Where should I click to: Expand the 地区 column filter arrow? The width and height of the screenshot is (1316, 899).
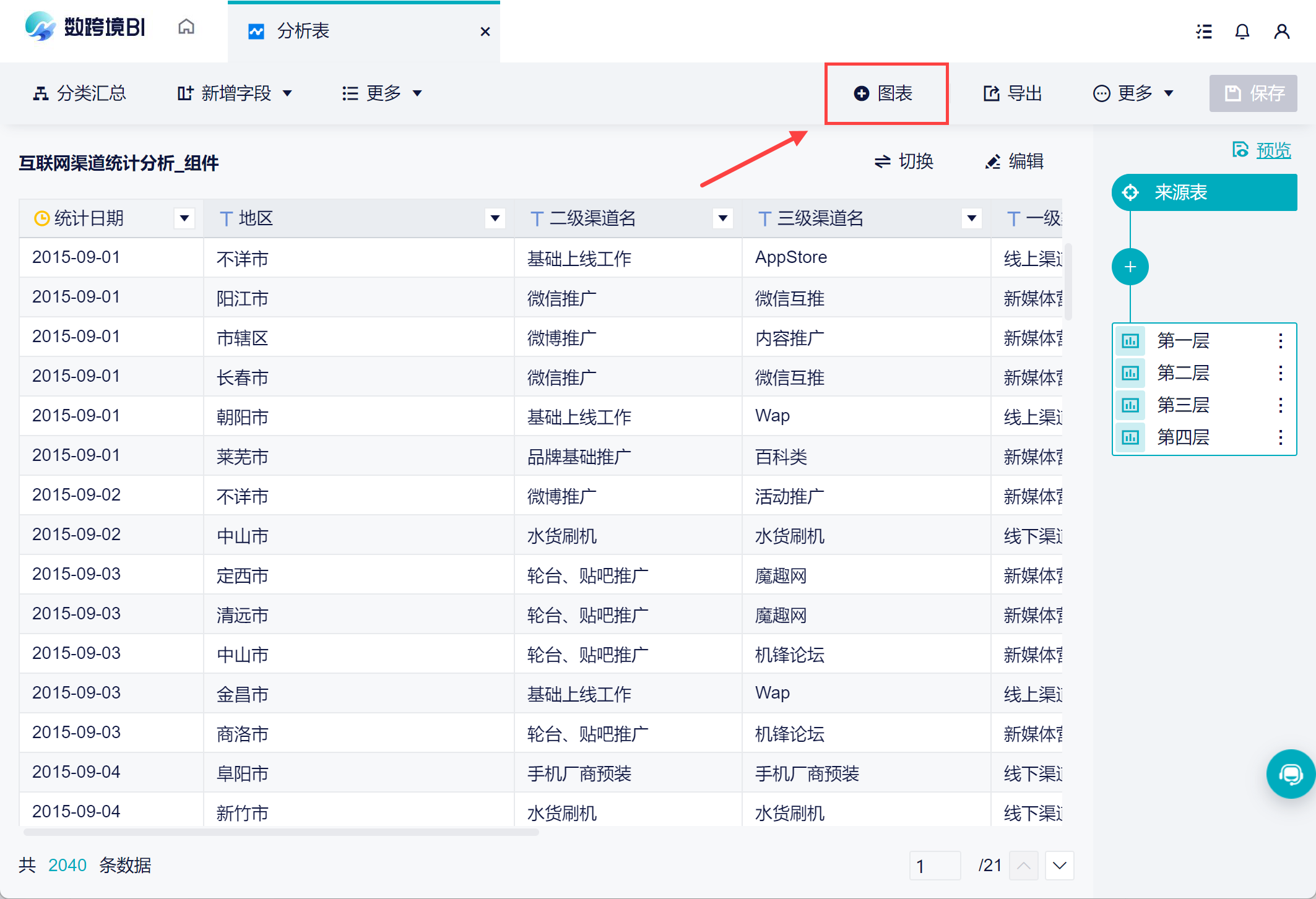click(x=495, y=218)
